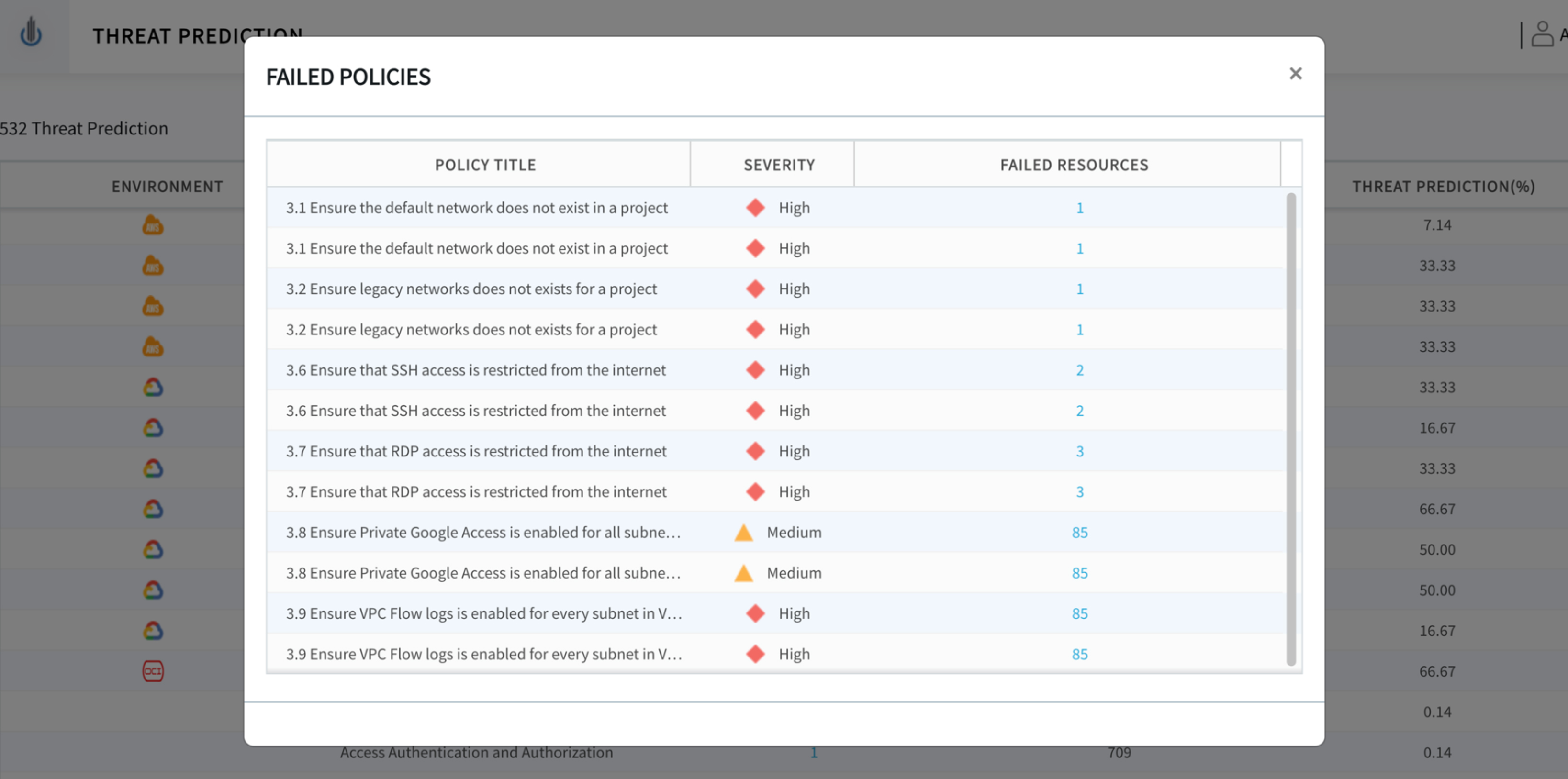Select first '3.9 Ensure VPC Flow logs' title

484,614
